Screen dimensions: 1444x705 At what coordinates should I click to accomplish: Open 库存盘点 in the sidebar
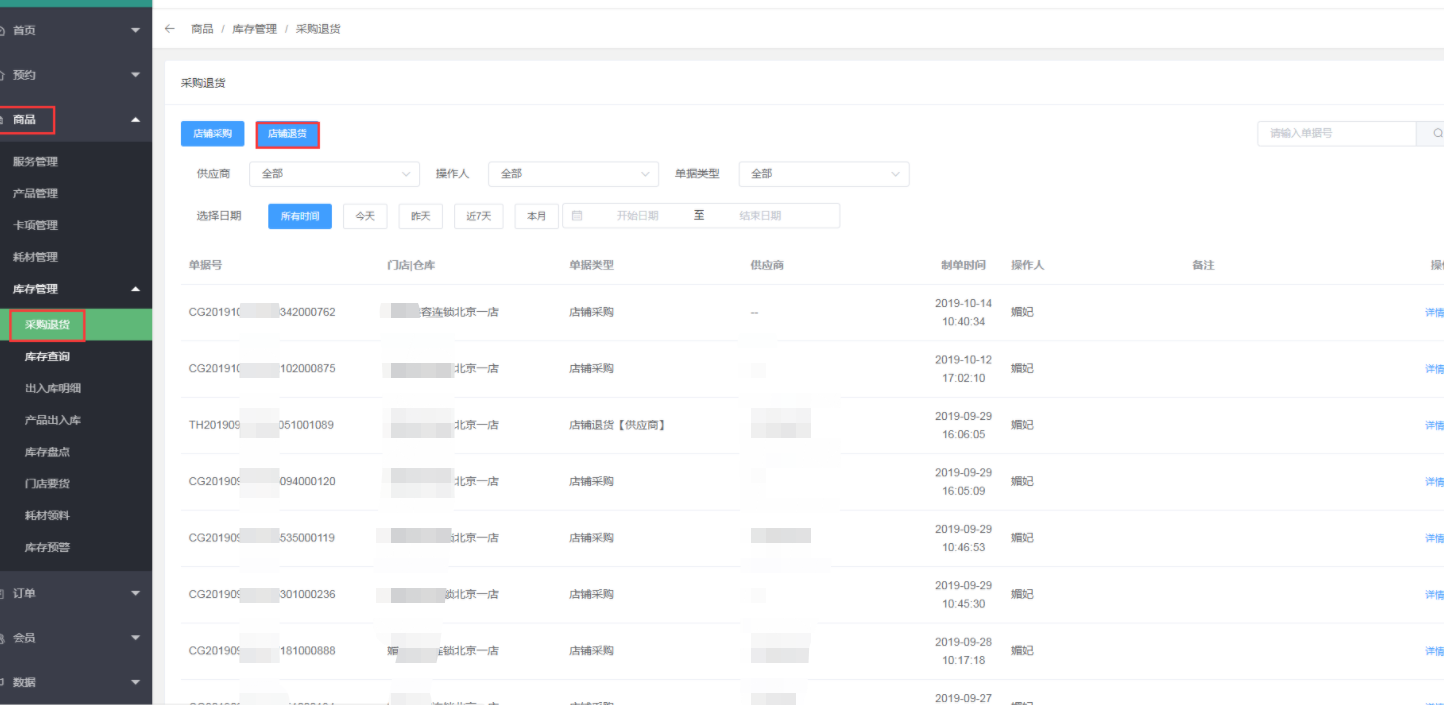click(x=47, y=453)
